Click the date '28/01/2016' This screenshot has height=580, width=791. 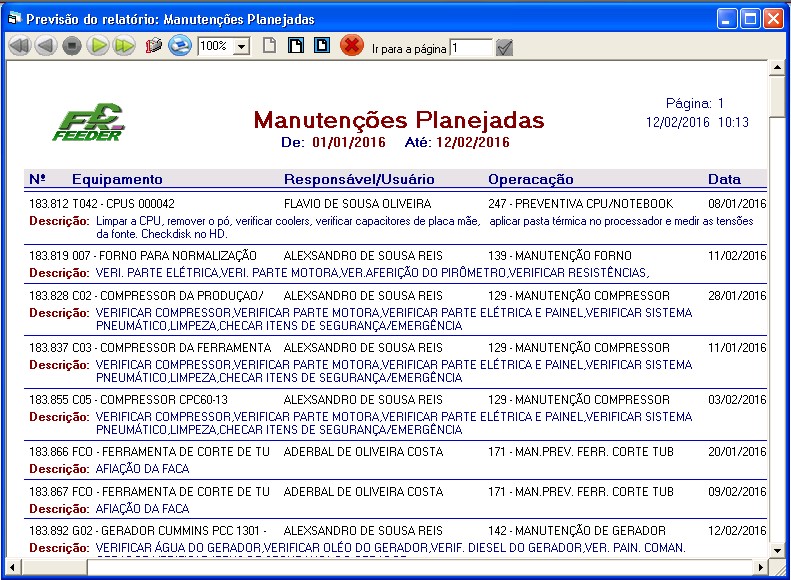[x=737, y=296]
